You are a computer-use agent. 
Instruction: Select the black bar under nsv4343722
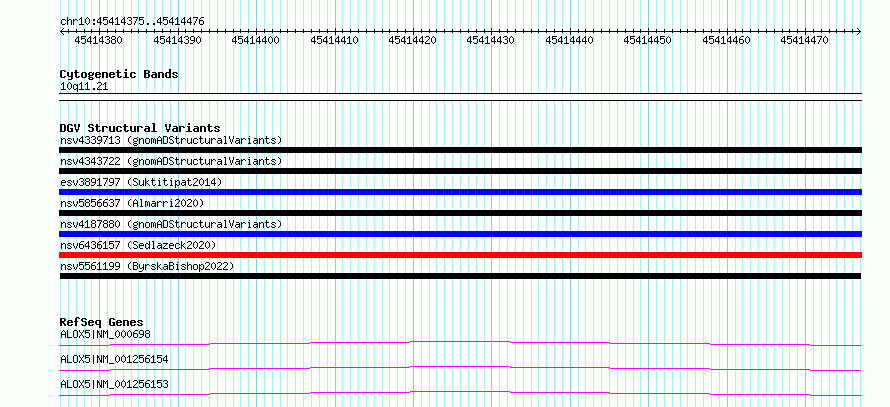pos(460,171)
